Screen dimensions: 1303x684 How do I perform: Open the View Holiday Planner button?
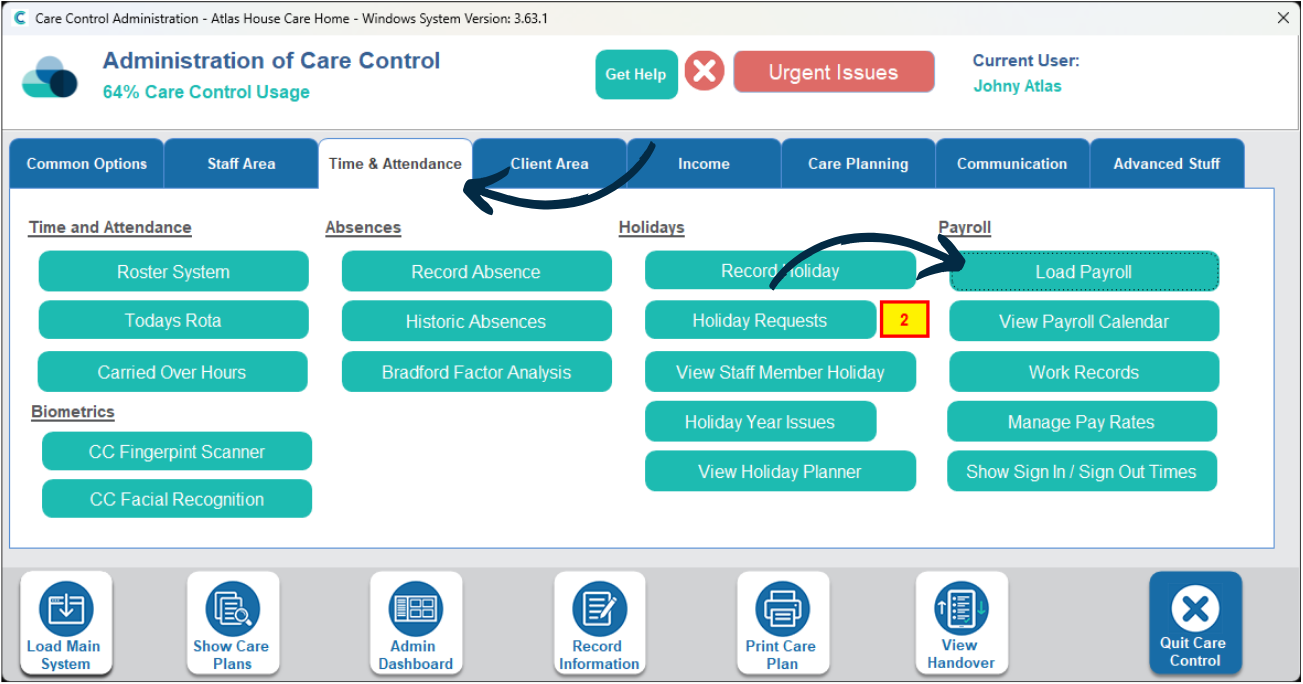780,472
